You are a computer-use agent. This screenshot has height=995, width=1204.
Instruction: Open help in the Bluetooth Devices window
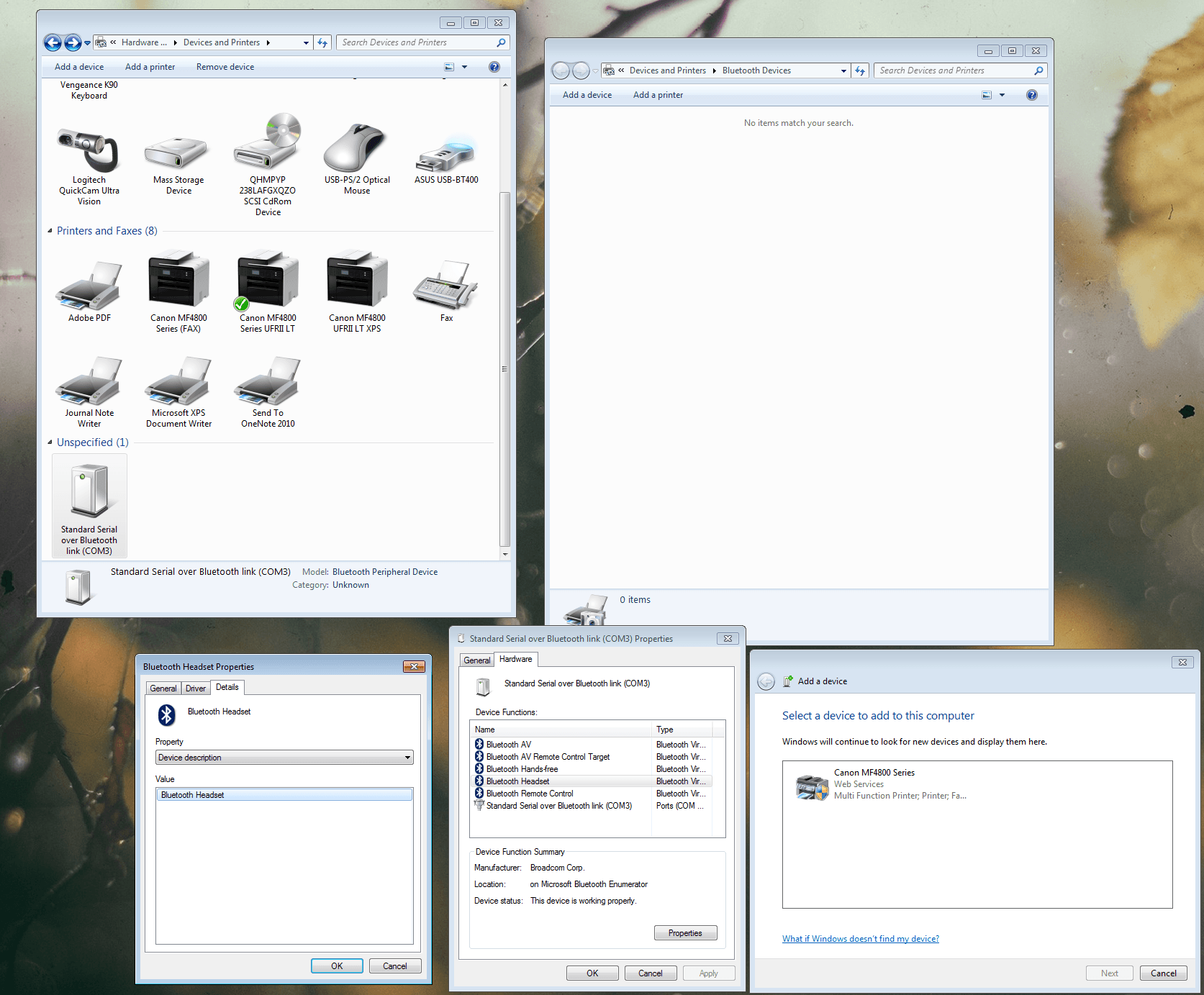coord(1032,95)
